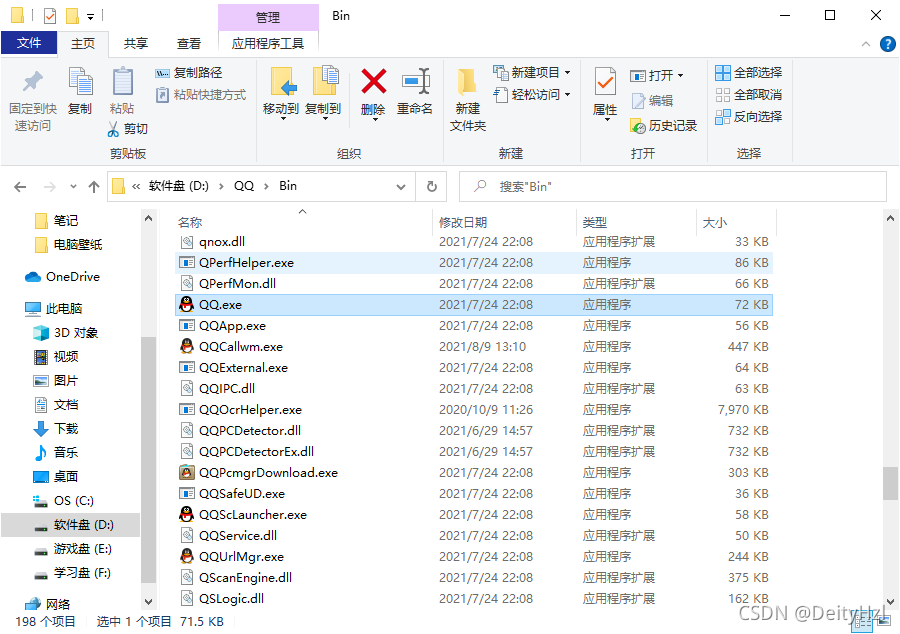
Task: Click the Pin to Quick access icon
Action: coord(33,81)
